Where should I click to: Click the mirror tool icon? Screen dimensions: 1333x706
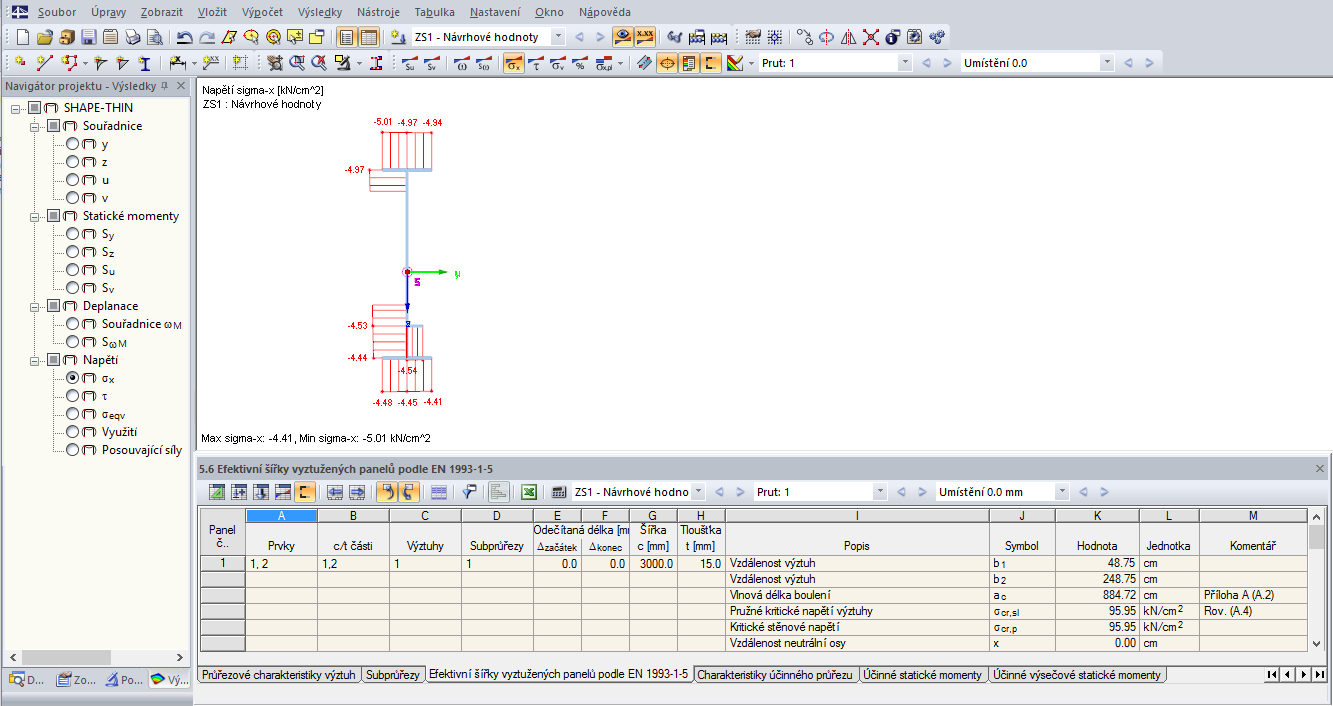848,37
